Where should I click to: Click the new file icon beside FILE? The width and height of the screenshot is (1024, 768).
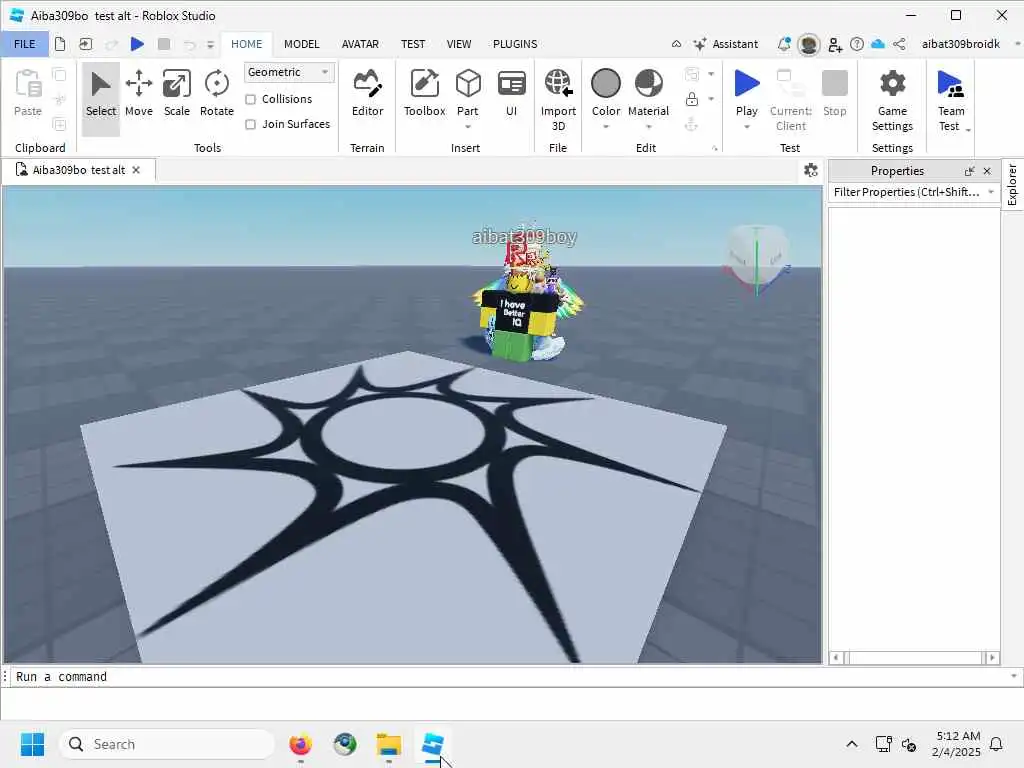[x=59, y=44]
